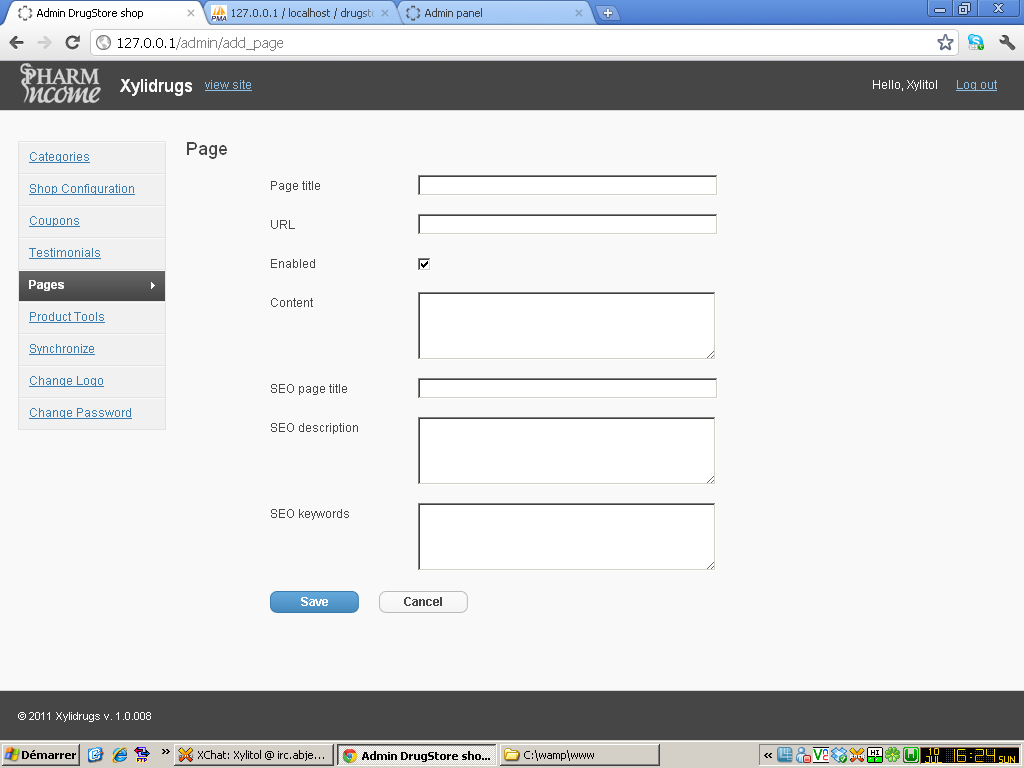
Task: Click the Xylidrugs shop name heading
Action: 156,86
